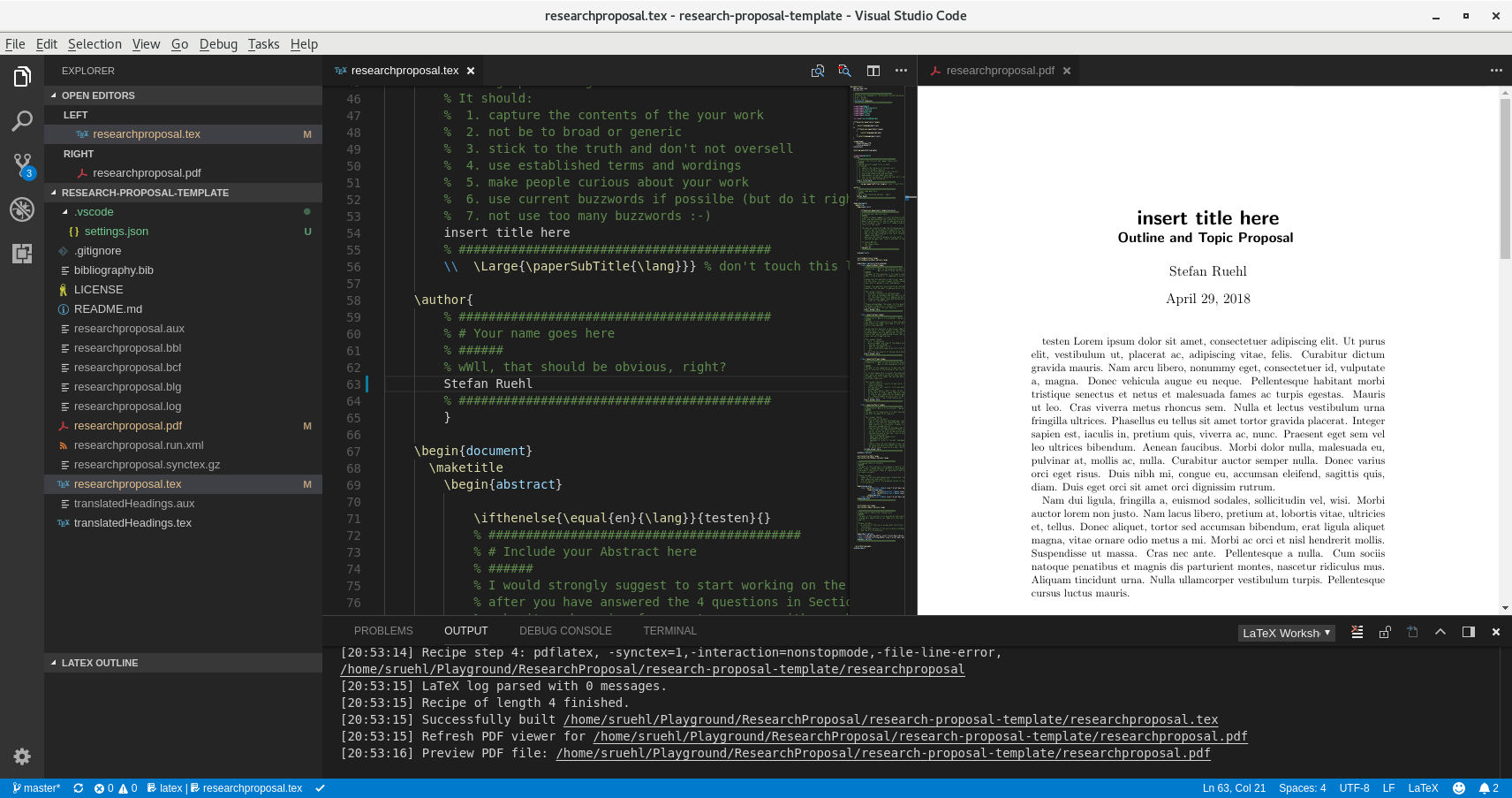1512x798 pixels.
Task: Open Source Control view with badge 3
Action: pyautogui.click(x=22, y=165)
